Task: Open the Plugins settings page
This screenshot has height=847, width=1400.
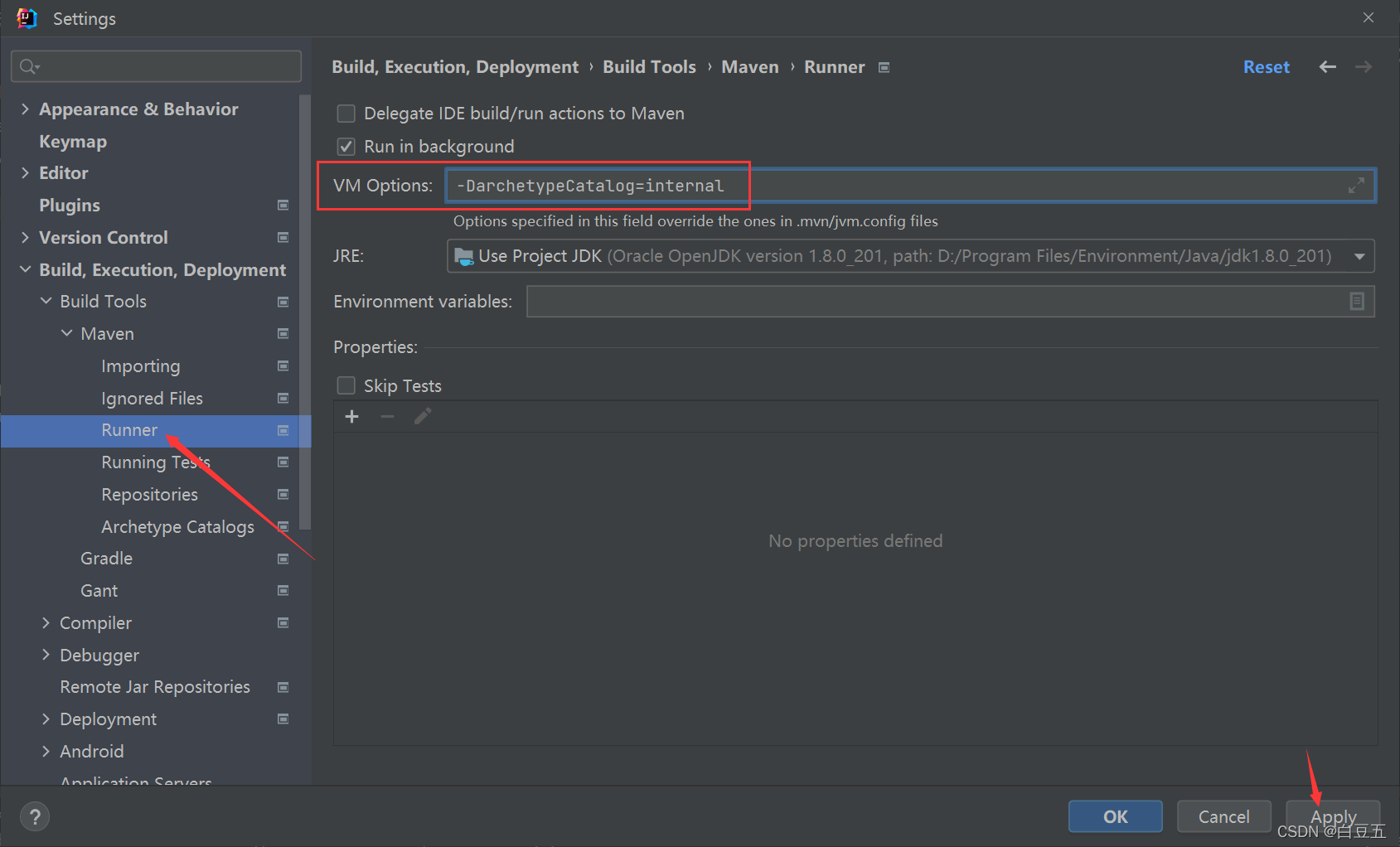Action: pyautogui.click(x=70, y=205)
